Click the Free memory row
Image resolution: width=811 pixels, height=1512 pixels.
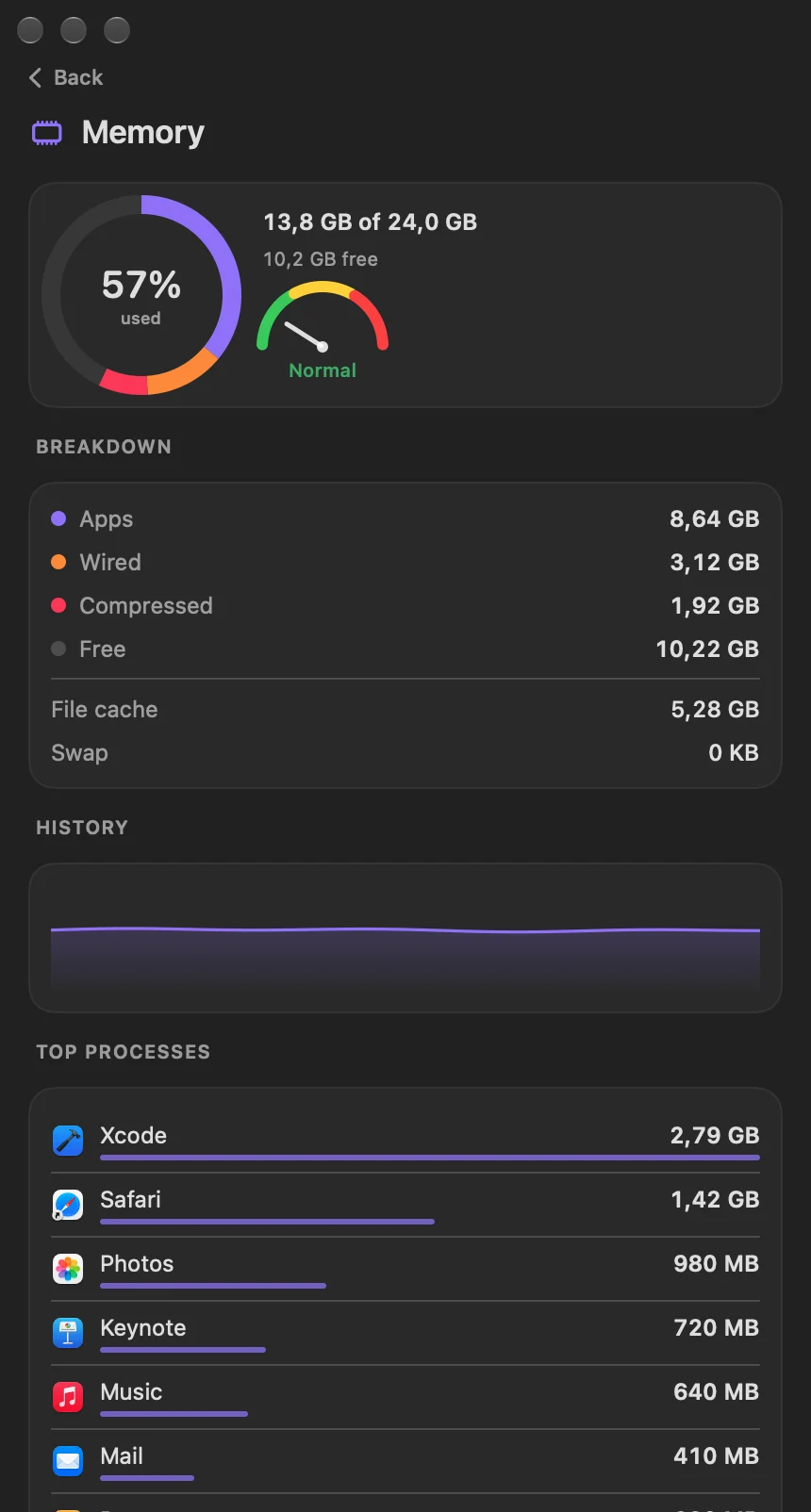point(405,649)
